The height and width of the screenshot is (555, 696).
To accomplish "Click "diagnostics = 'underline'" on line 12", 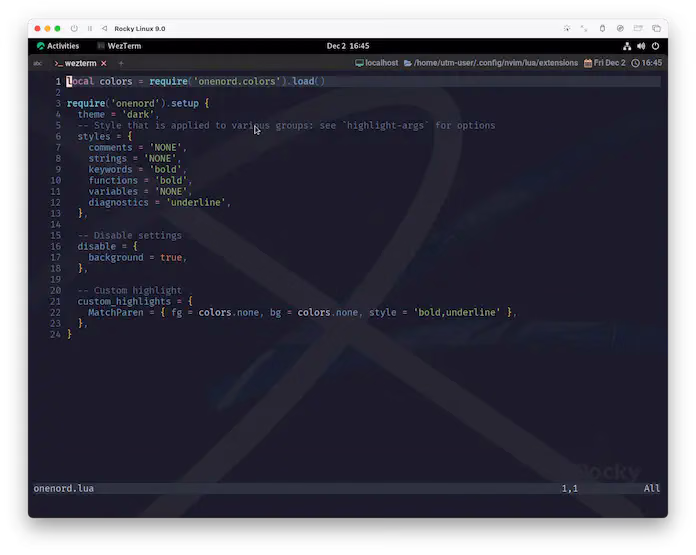I will click(159, 202).
